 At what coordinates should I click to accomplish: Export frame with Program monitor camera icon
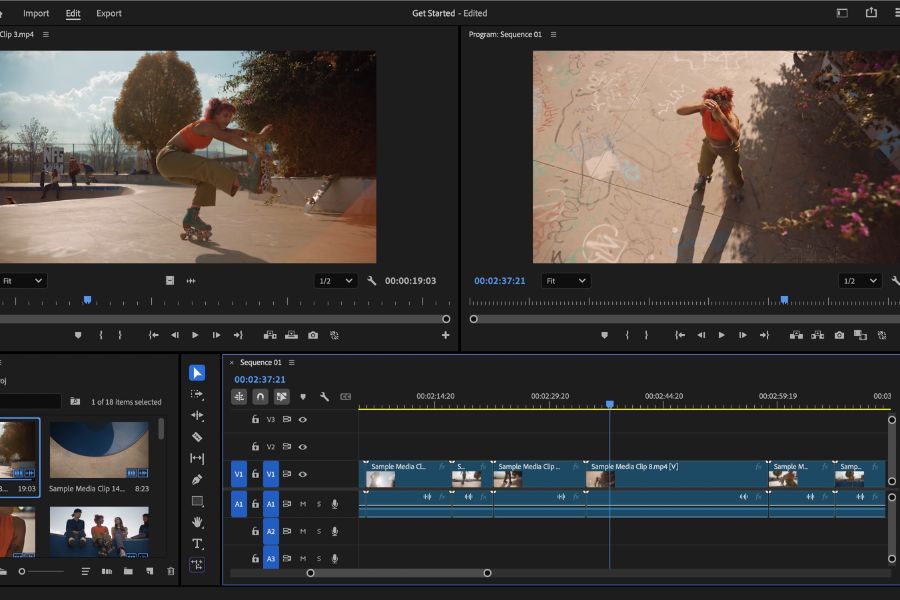(x=839, y=335)
